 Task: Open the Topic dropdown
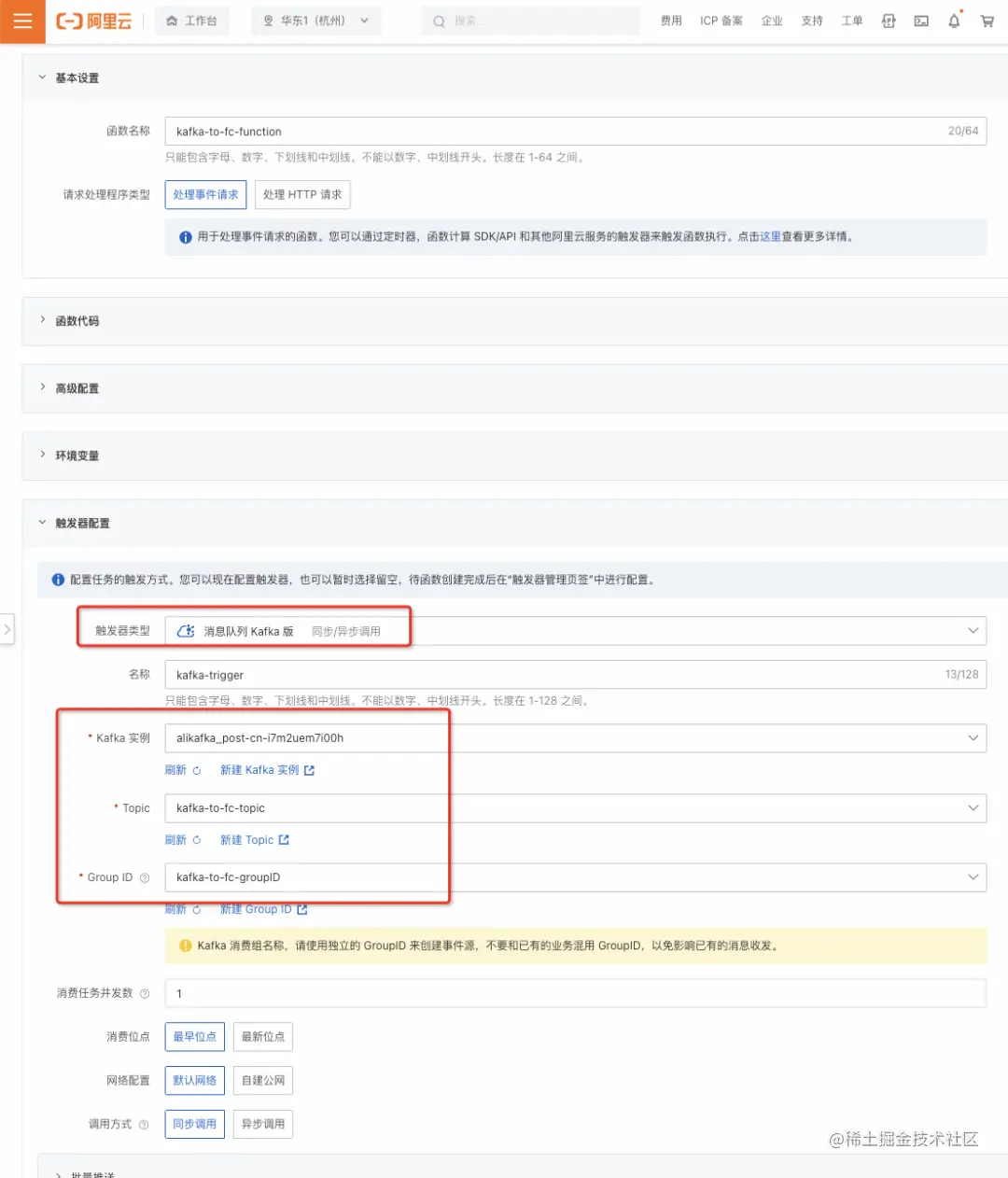[x=575, y=808]
